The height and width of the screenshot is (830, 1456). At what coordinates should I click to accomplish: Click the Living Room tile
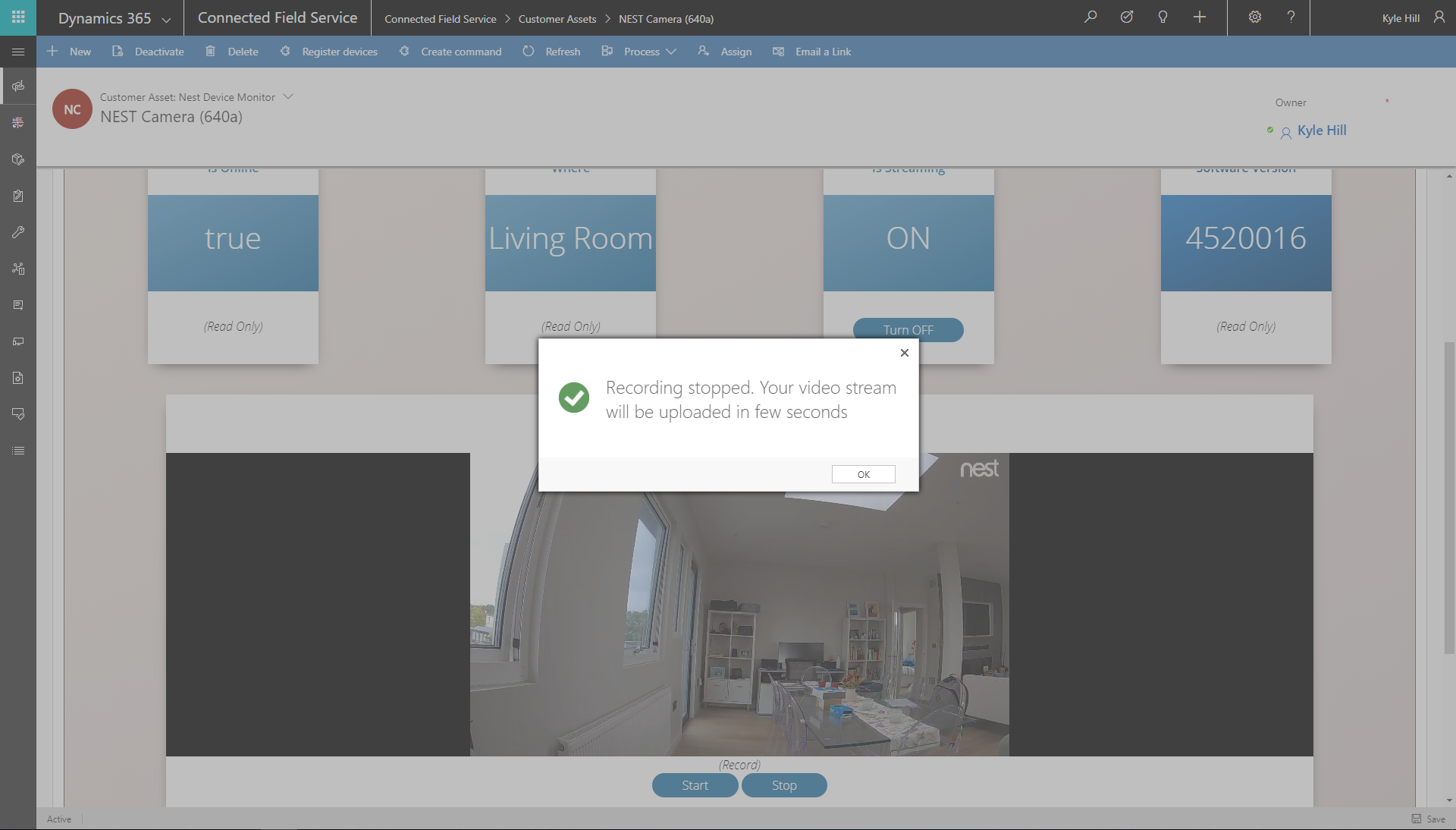pyautogui.click(x=570, y=243)
